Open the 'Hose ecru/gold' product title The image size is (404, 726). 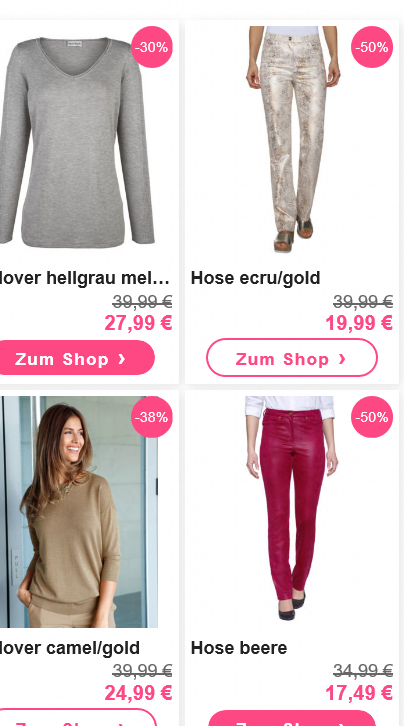pyautogui.click(x=255, y=278)
